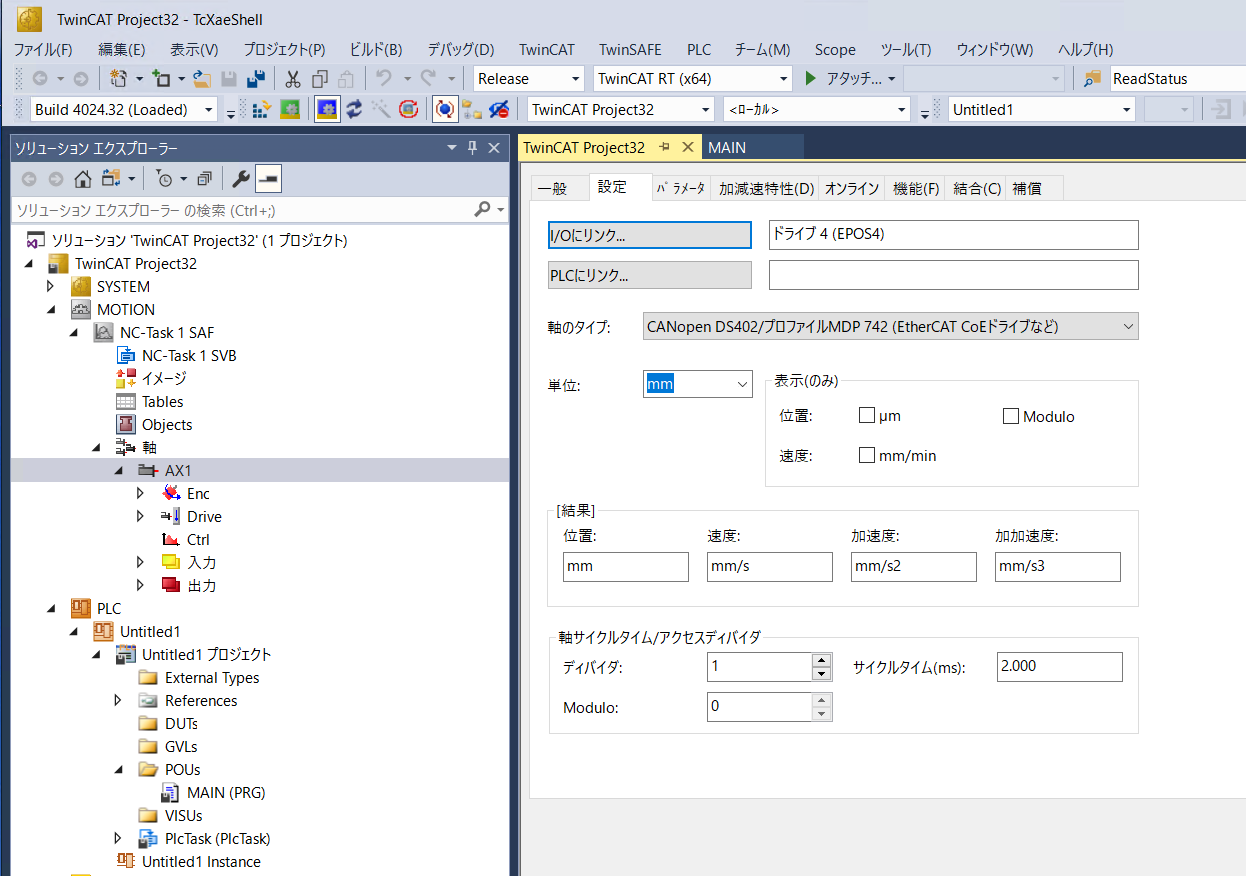This screenshot has height=876, width=1246.
Task: Open the PLC menu
Action: click(699, 49)
